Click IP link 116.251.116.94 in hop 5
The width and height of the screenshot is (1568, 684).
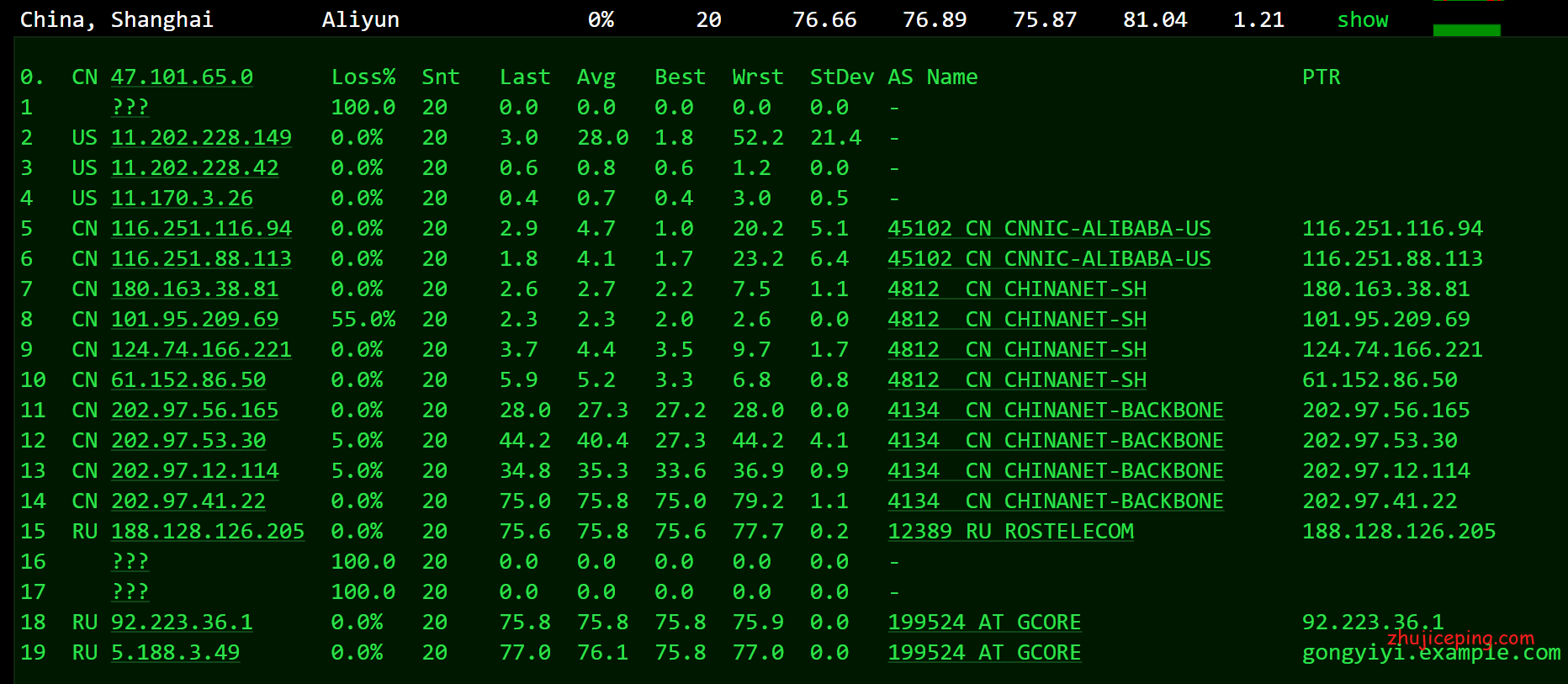click(x=201, y=229)
